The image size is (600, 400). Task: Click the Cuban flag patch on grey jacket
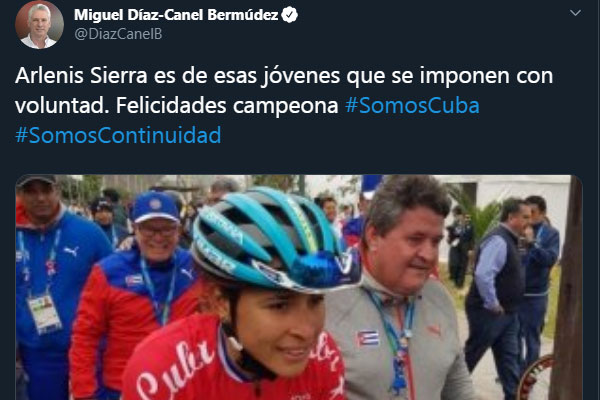click(367, 338)
